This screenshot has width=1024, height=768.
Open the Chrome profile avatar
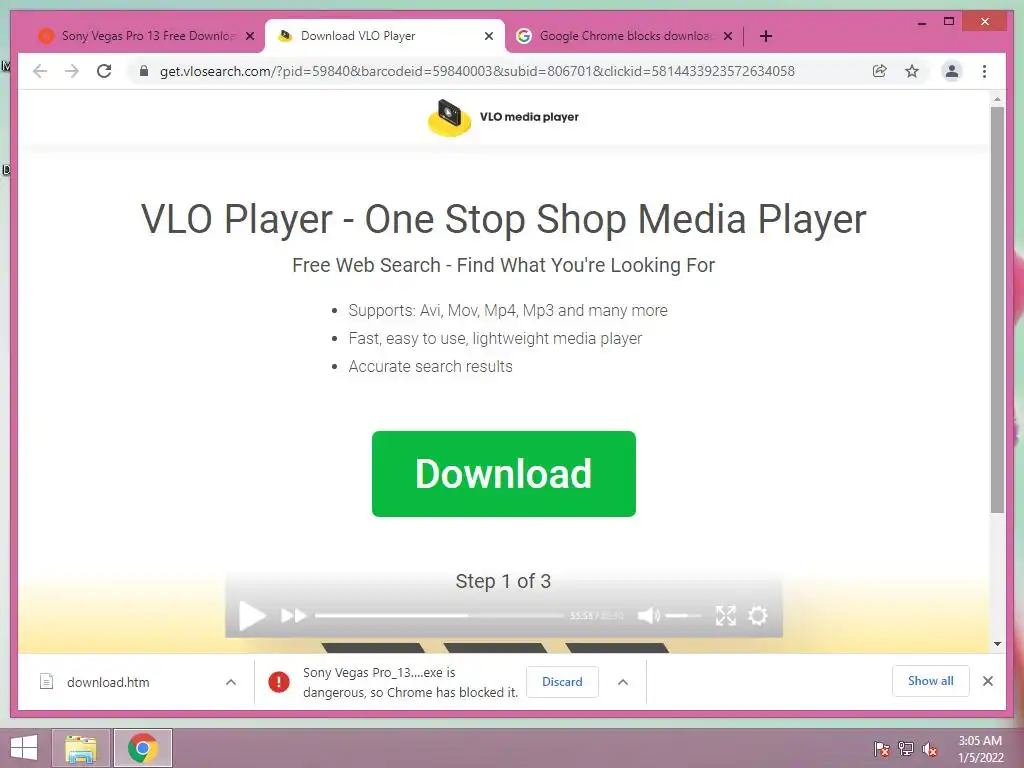click(x=952, y=71)
